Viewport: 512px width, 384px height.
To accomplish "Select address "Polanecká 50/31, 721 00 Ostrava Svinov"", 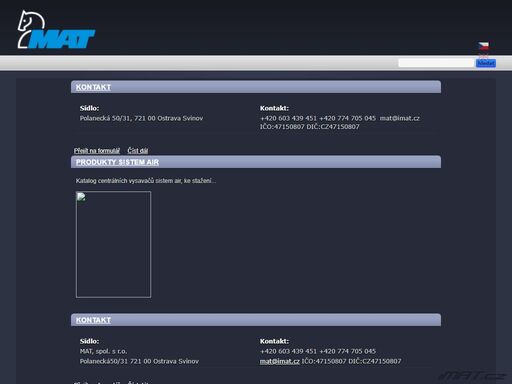I will pyautogui.click(x=141, y=118).
